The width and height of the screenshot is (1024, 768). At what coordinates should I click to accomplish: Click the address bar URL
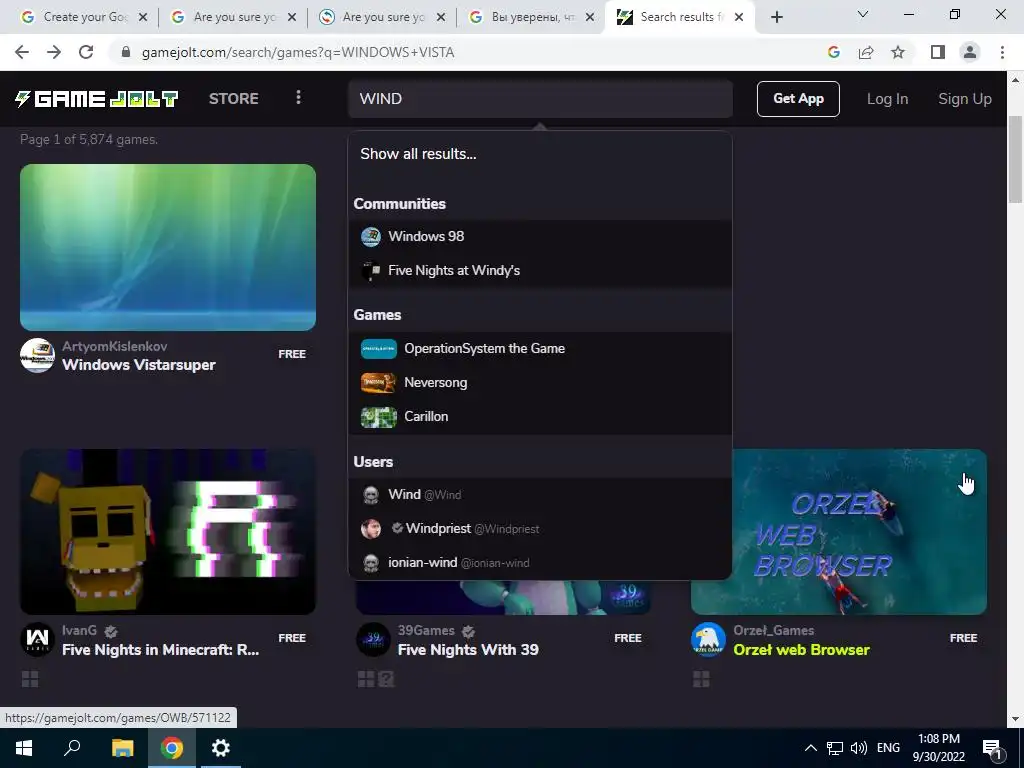pos(298,52)
